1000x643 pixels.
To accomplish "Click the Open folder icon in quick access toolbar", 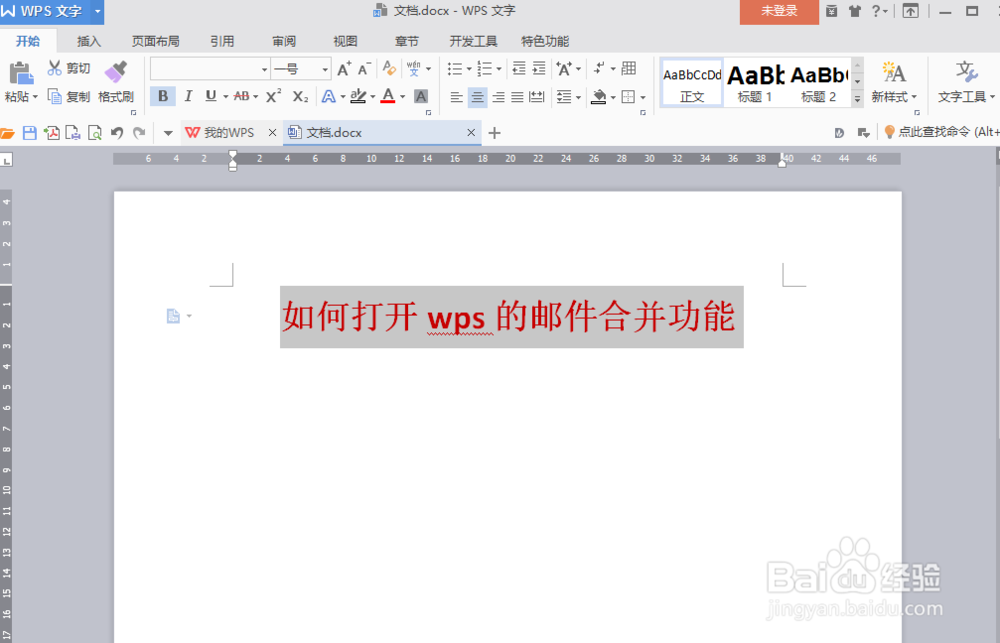I will [8, 133].
